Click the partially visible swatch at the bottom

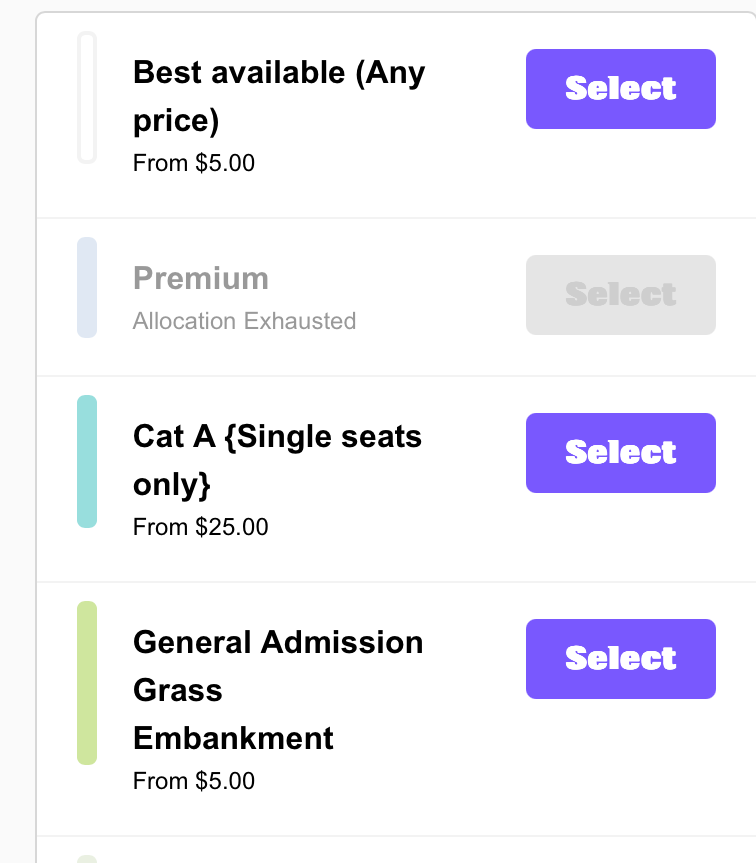pyautogui.click(x=87, y=858)
